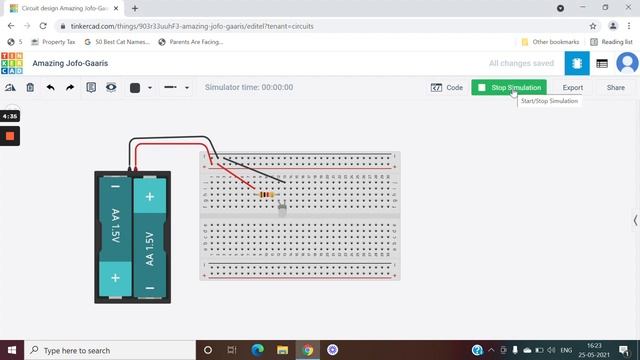Screen dimensions: 640x360
Task: Open the Reading list
Action: coord(611,42)
